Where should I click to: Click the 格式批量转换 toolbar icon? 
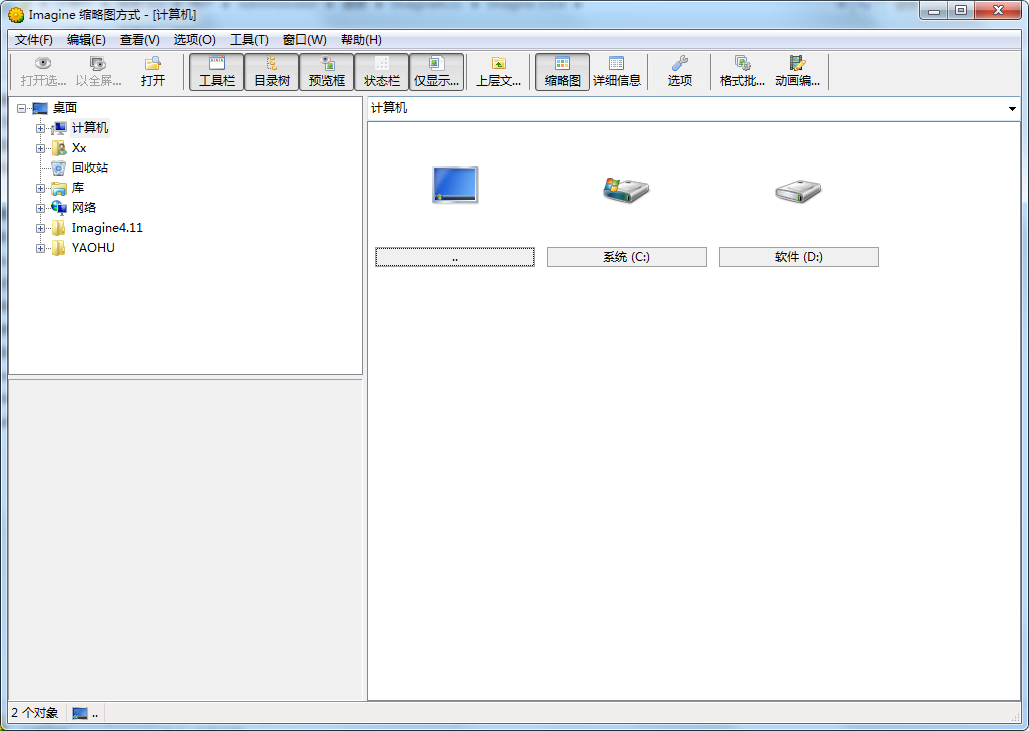[742, 71]
